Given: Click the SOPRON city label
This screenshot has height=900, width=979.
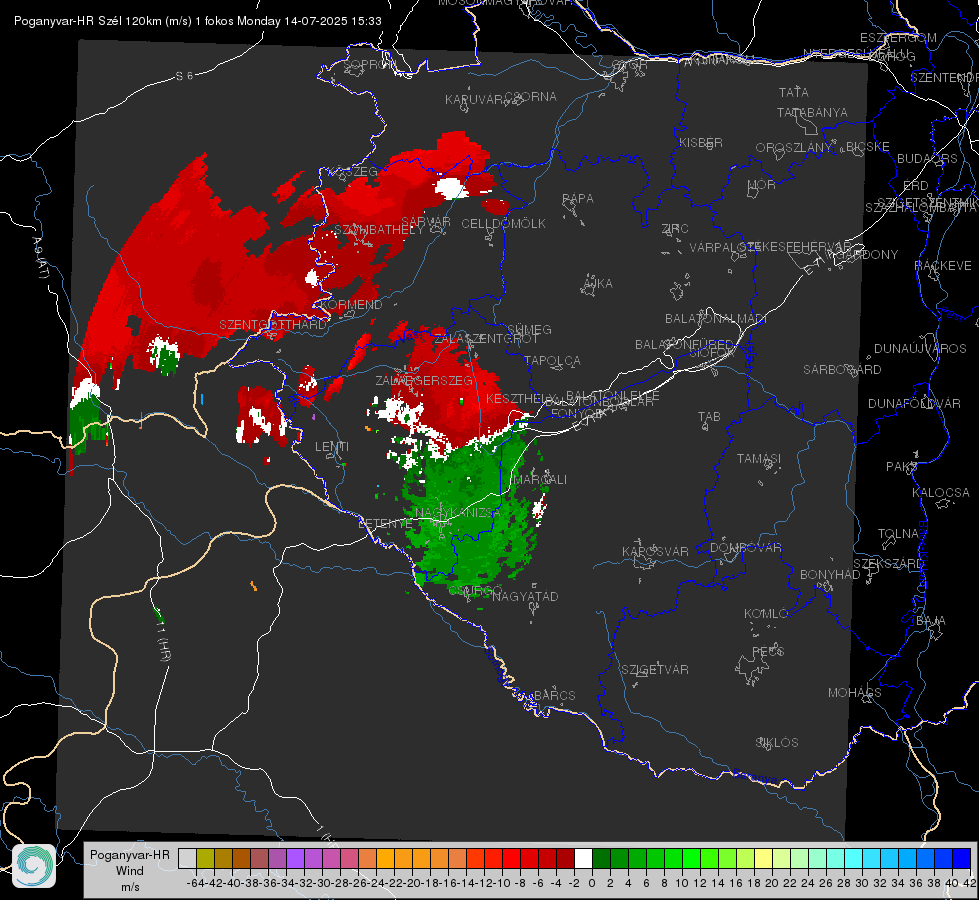Looking at the screenshot, I should (369, 64).
